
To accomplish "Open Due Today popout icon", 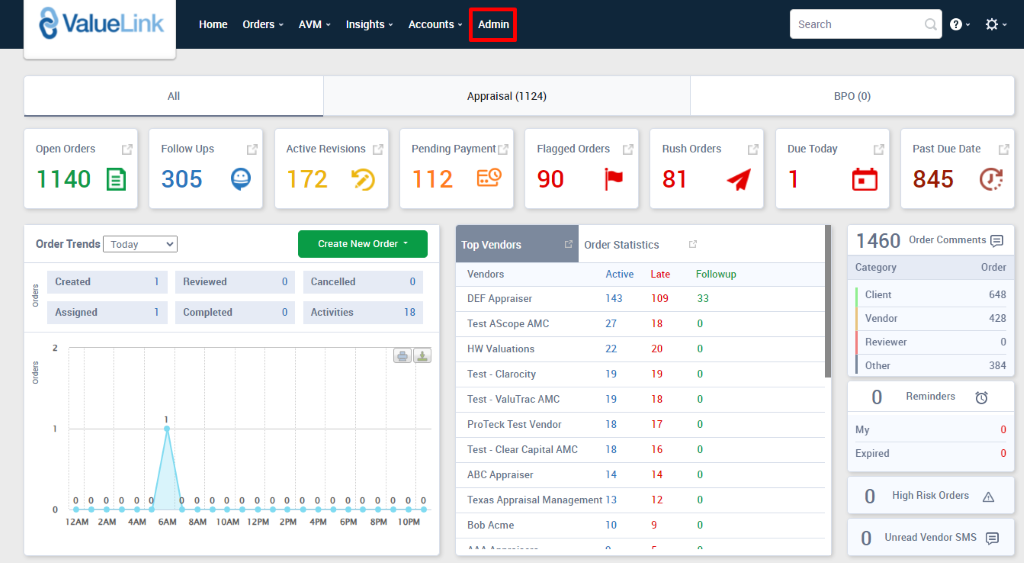I will [878, 150].
